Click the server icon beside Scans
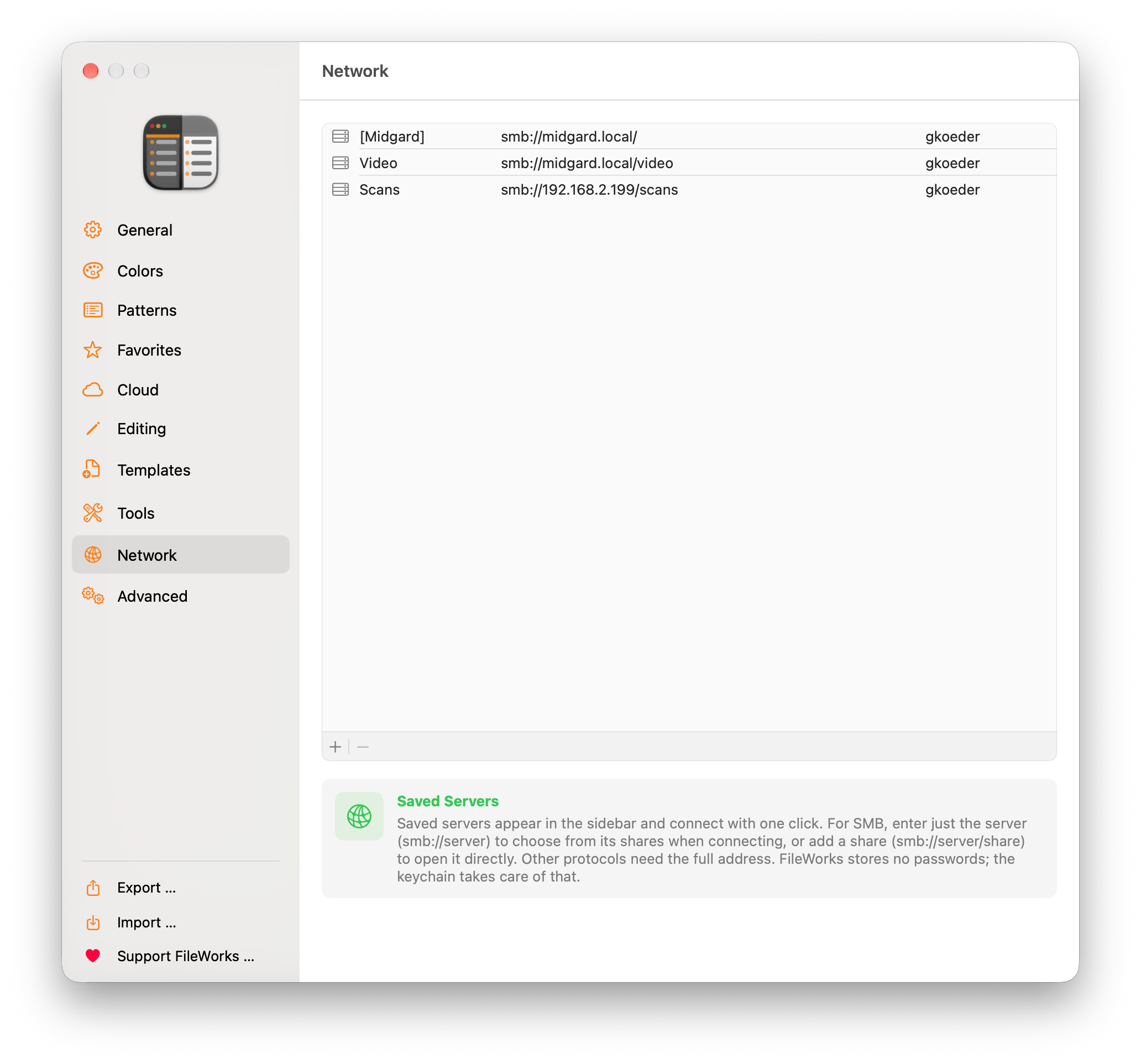This screenshot has width=1141, height=1064. (341, 190)
